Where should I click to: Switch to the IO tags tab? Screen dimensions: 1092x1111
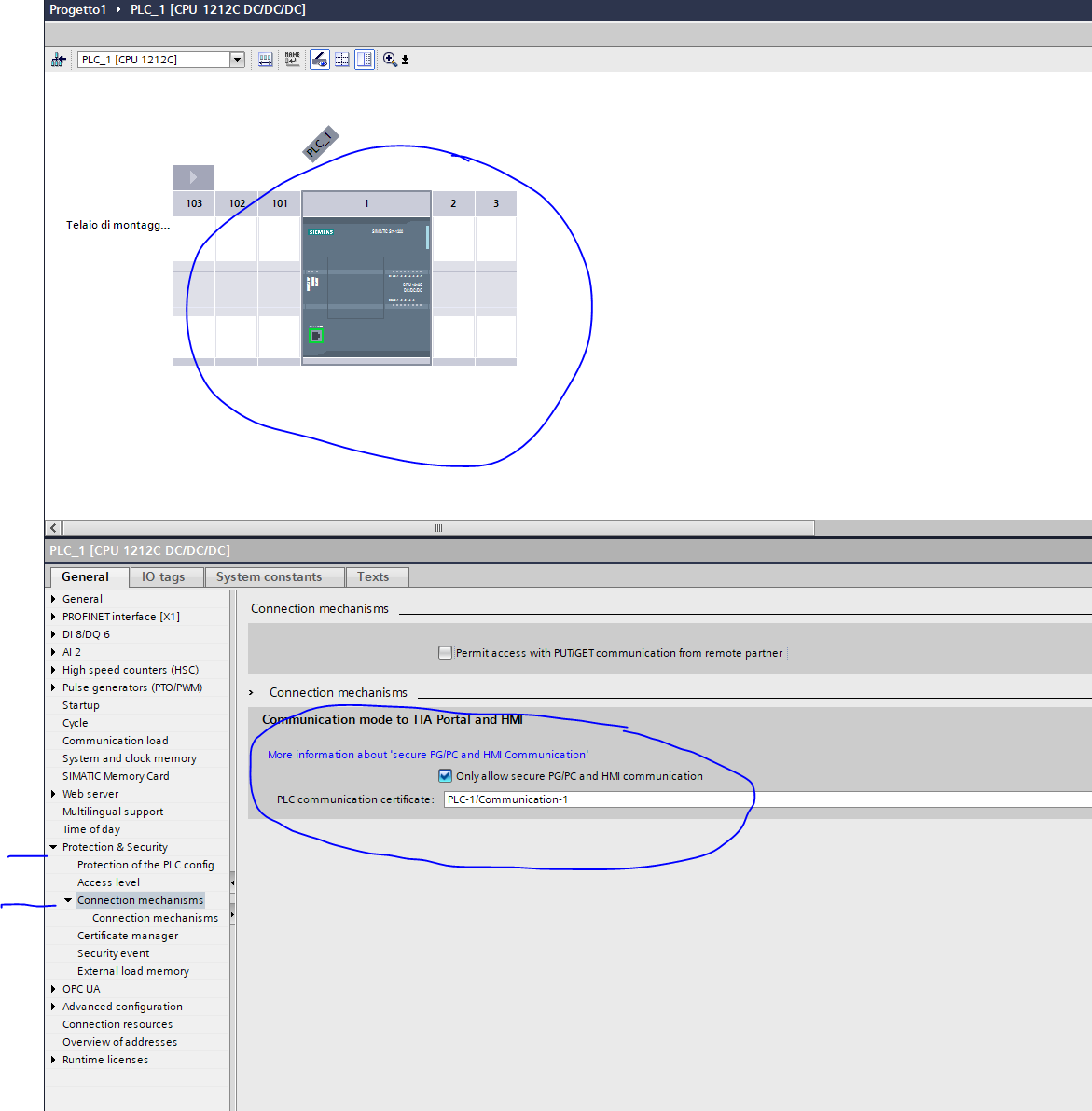(x=163, y=577)
